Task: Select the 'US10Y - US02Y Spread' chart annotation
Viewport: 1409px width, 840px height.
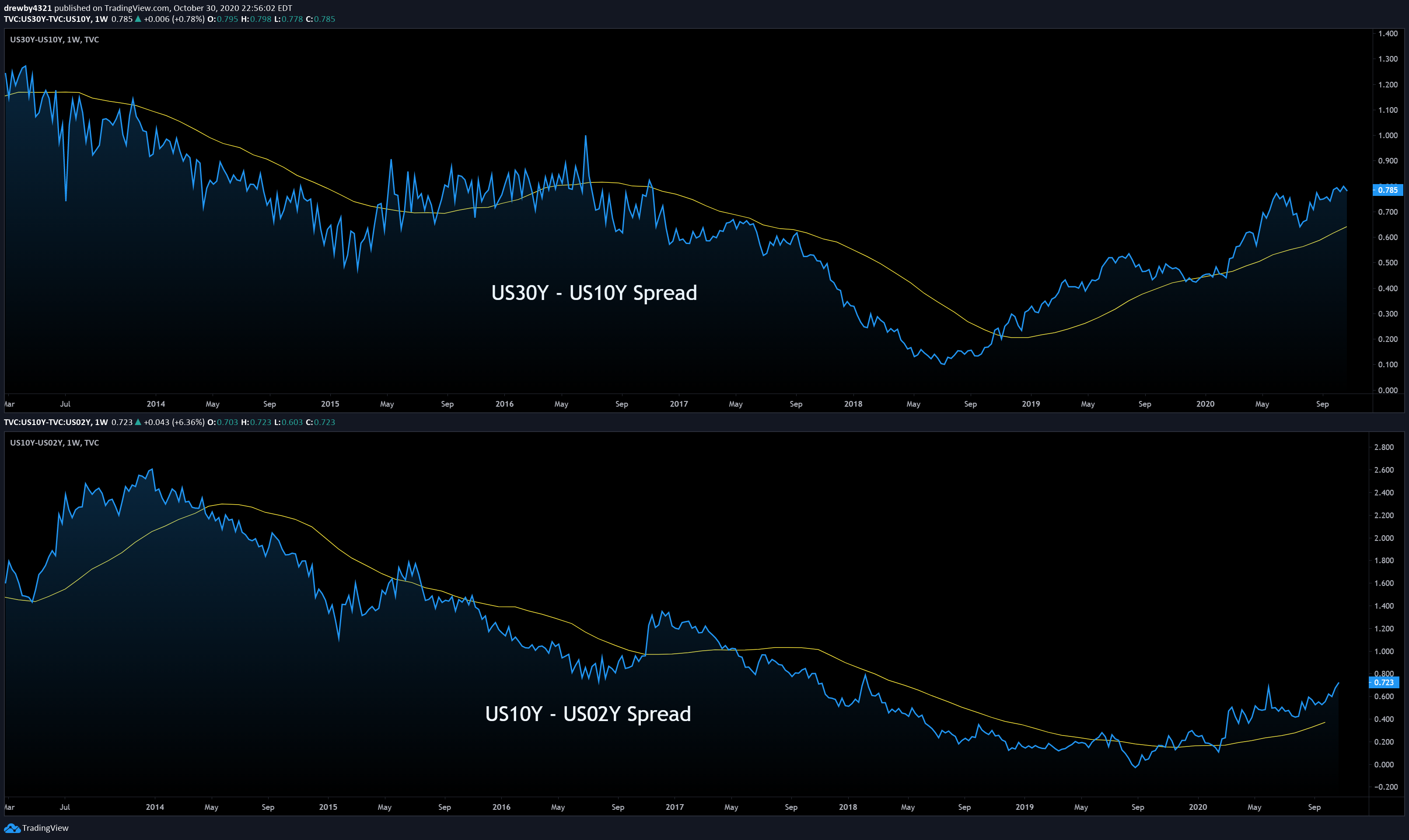Action: tap(588, 714)
